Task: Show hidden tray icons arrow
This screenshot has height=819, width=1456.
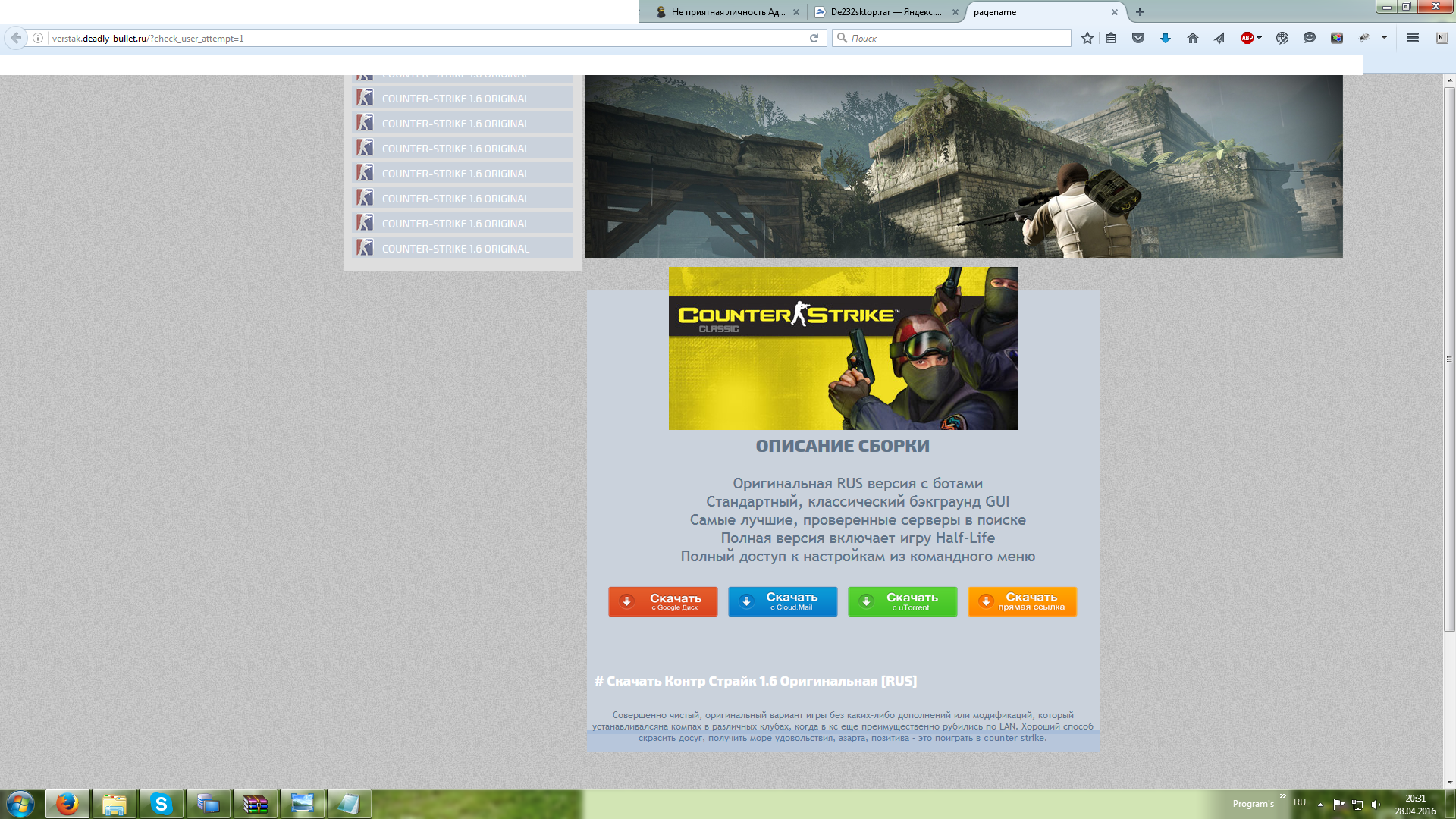Action: coord(1320,804)
